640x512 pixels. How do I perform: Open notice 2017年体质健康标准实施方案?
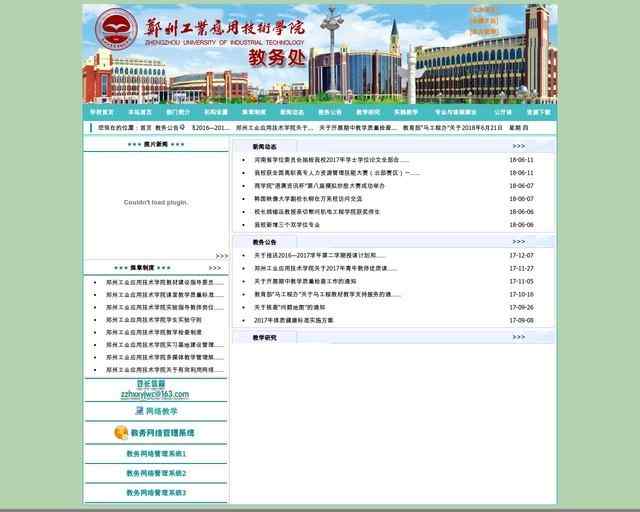(294, 321)
